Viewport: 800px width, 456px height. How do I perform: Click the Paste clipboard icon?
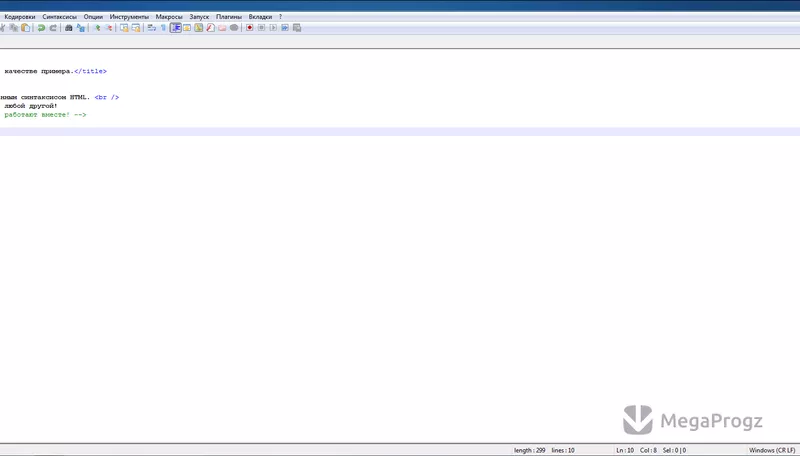(26, 28)
